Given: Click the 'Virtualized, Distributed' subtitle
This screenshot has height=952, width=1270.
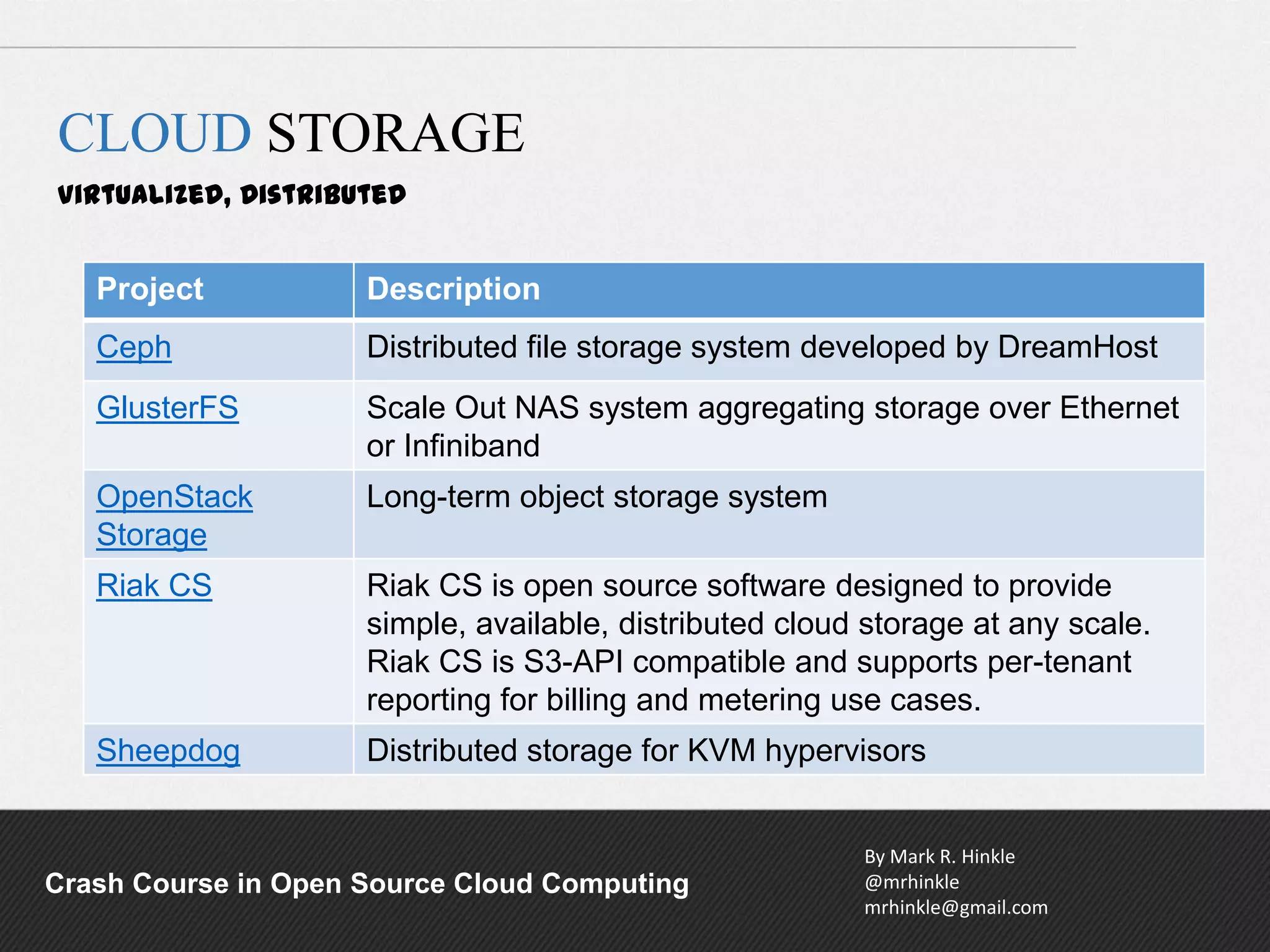Looking at the screenshot, I should 232,195.
